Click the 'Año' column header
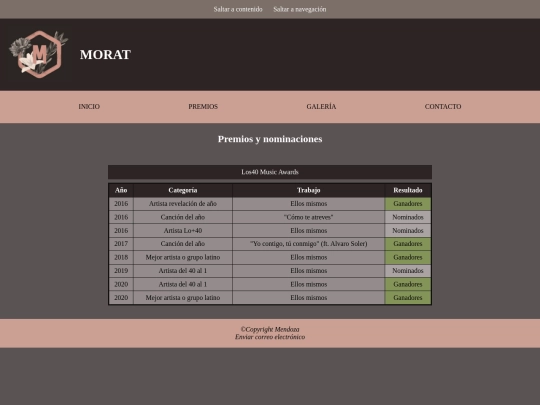Image resolution: width=540 pixels, height=405 pixels. (121, 190)
